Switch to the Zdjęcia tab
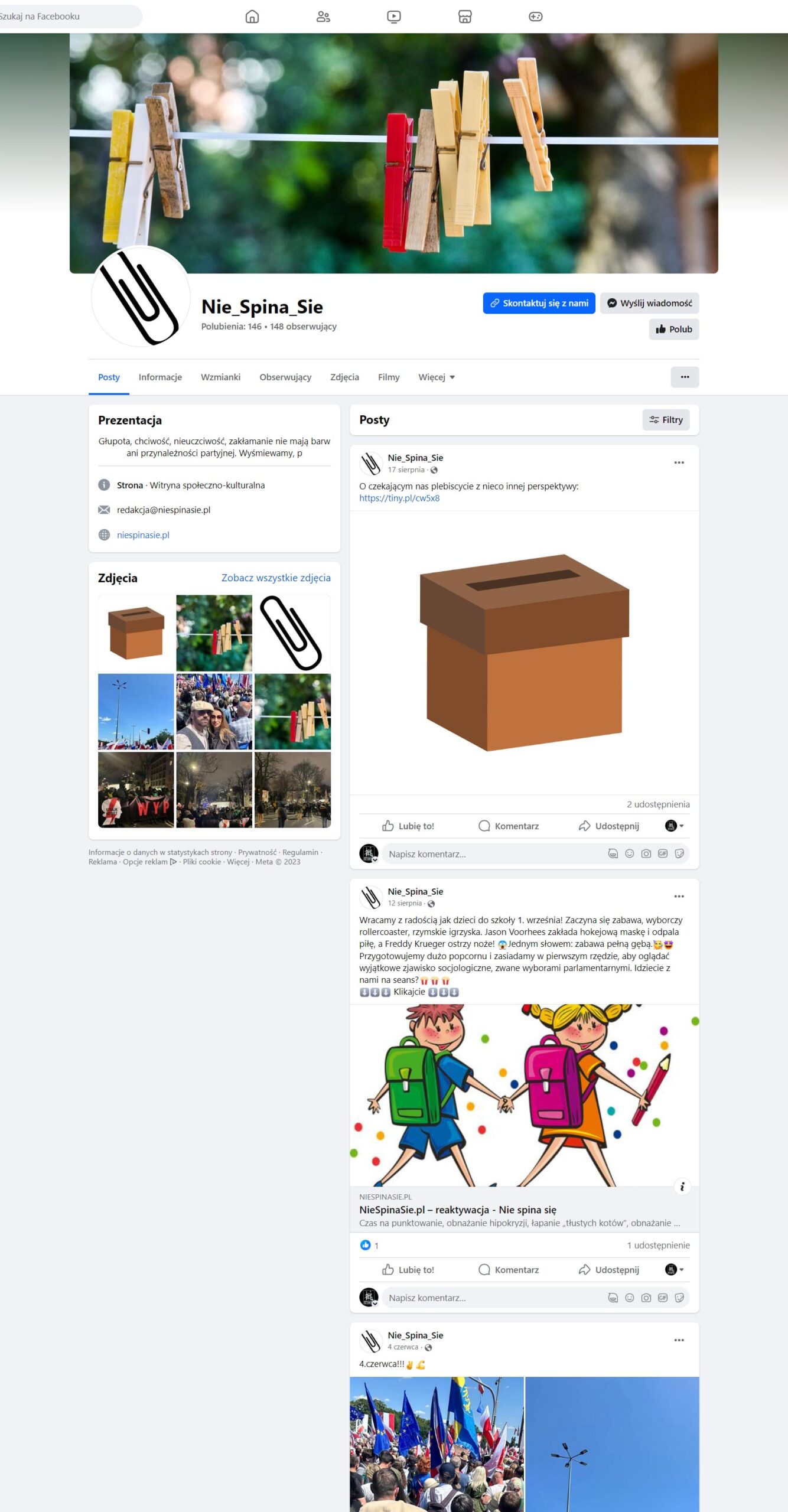The height and width of the screenshot is (1512, 788). (x=344, y=377)
